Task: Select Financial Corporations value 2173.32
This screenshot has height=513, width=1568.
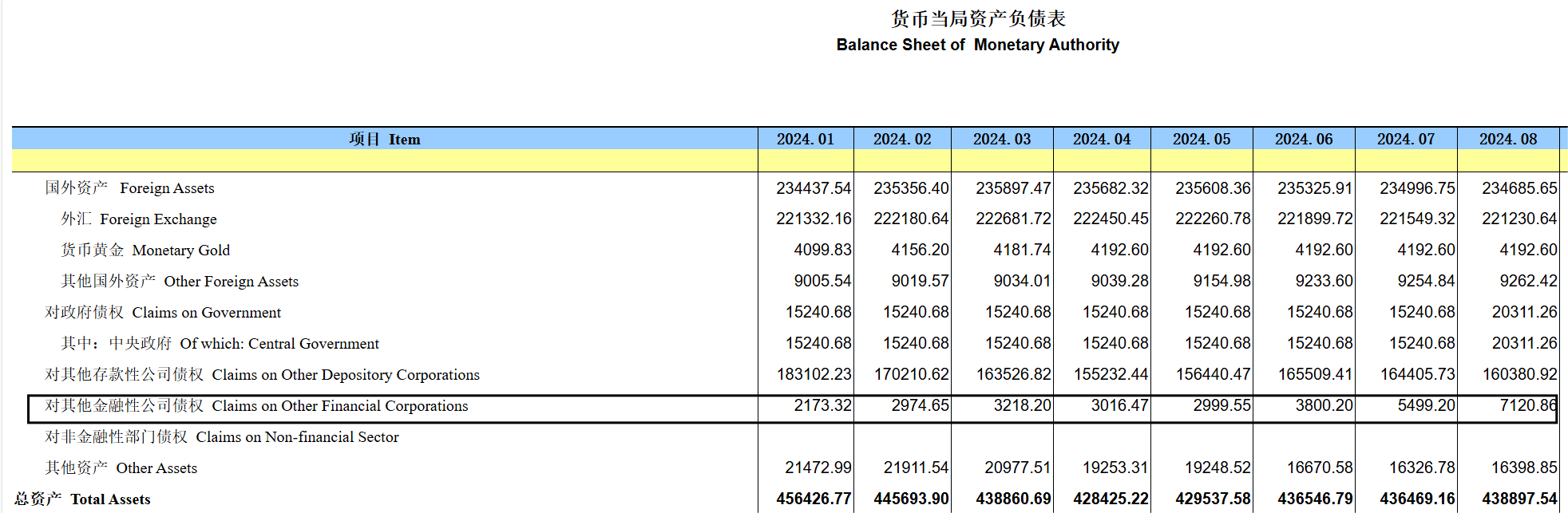Action: [x=822, y=405]
